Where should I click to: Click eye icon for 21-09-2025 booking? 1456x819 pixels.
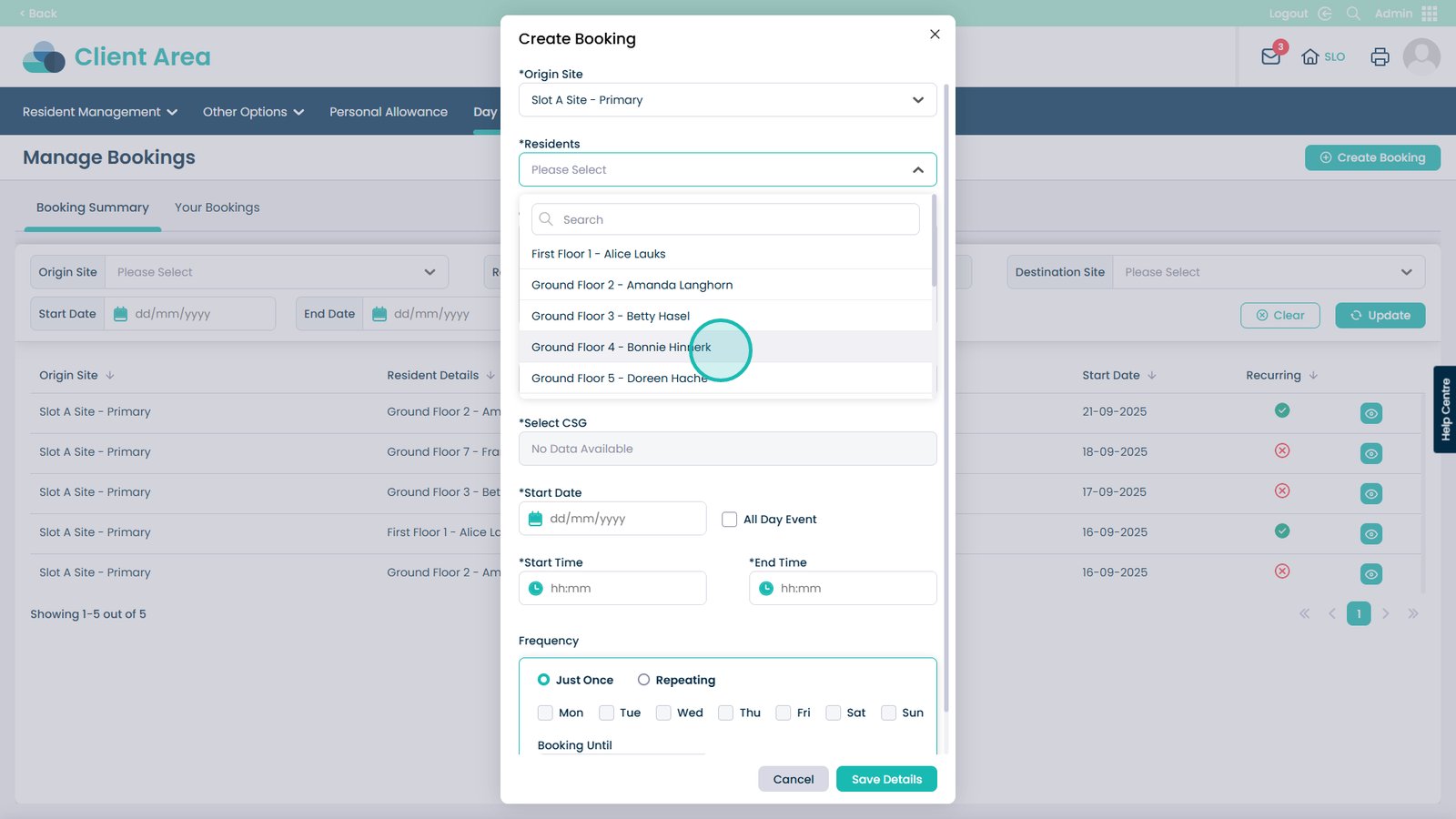pos(1370,413)
